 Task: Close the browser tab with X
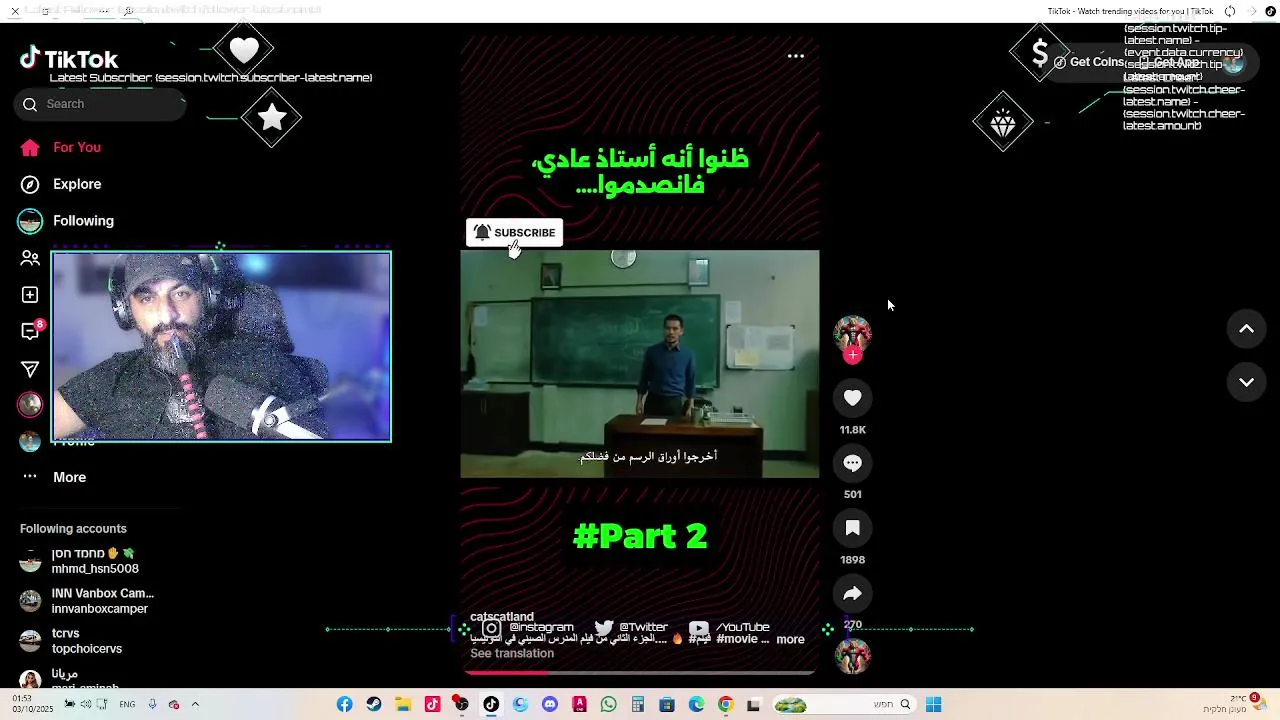[x=15, y=11]
